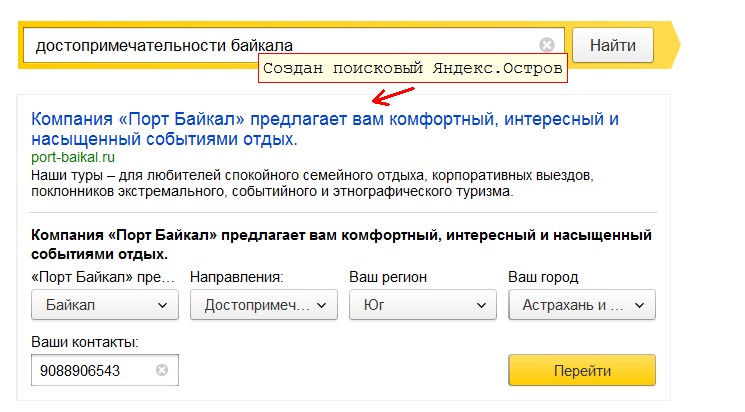The image size is (745, 412).
Task: Select the Ваш город label
Action: point(543,277)
